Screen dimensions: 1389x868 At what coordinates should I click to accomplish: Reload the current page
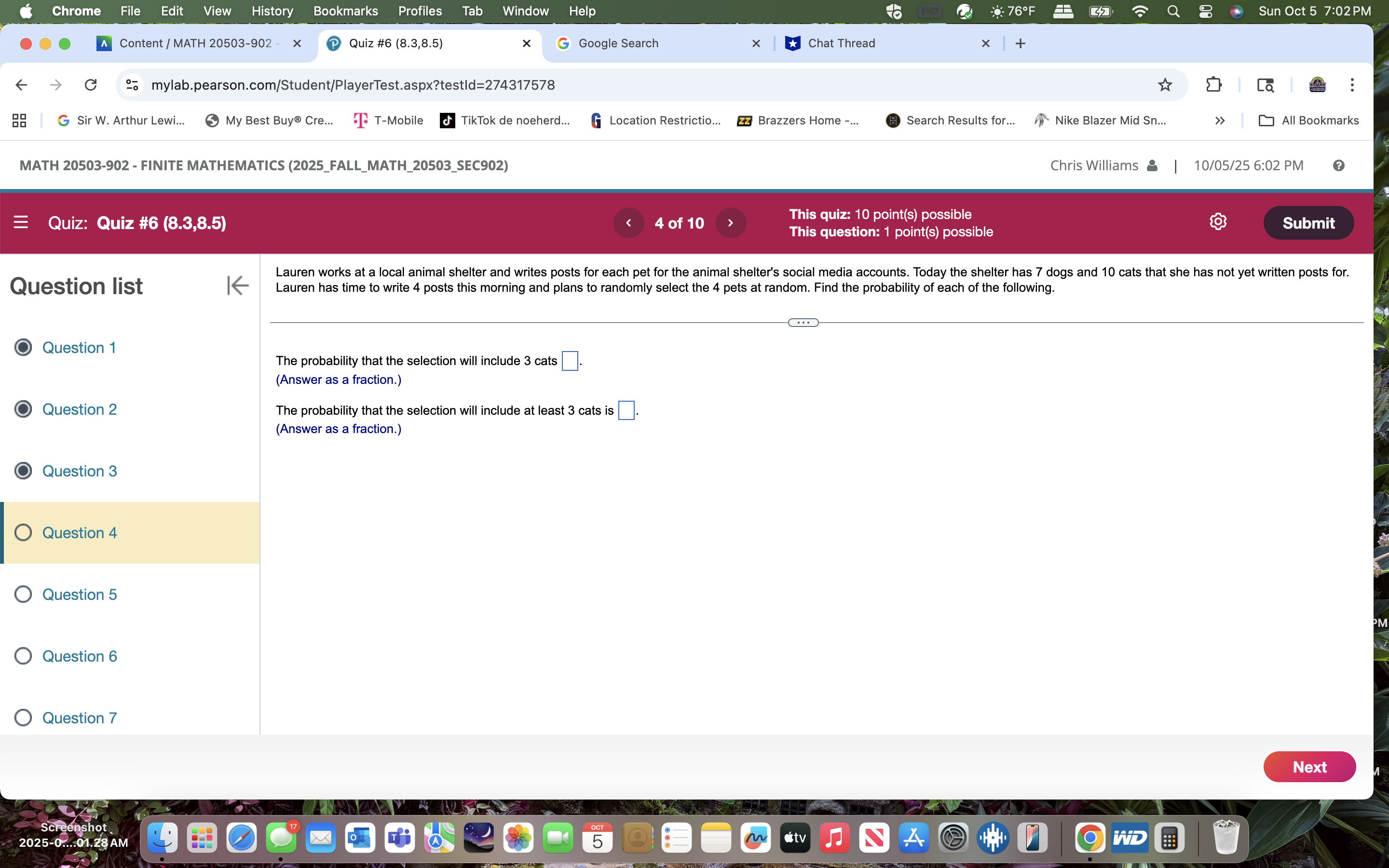91,84
